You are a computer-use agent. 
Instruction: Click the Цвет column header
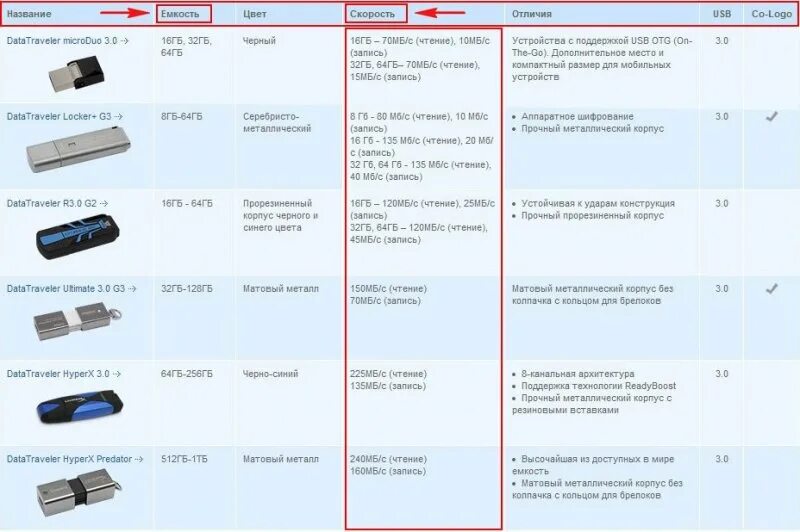(x=255, y=14)
